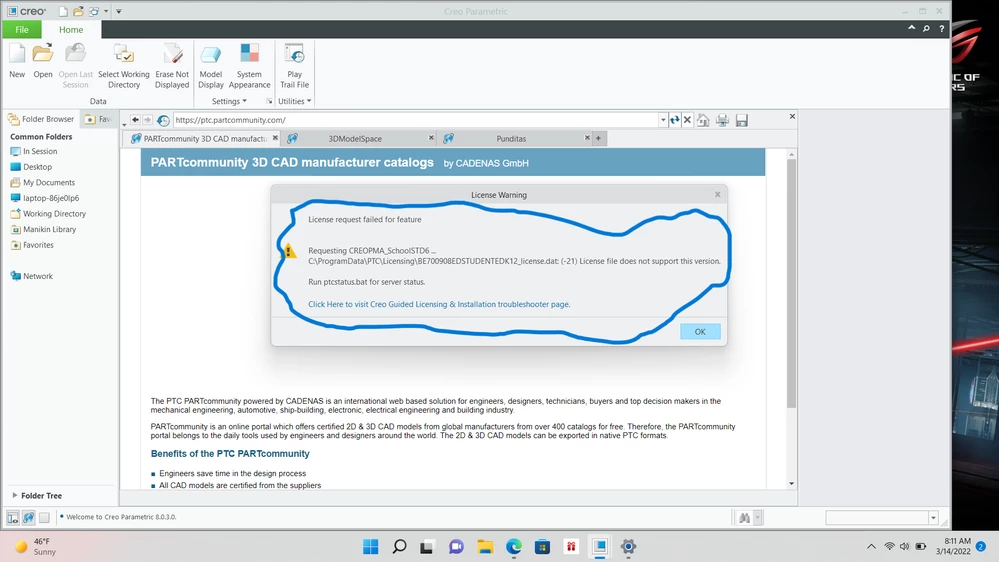999x562 pixels.
Task: Click Select Working Directory
Action: [124, 66]
